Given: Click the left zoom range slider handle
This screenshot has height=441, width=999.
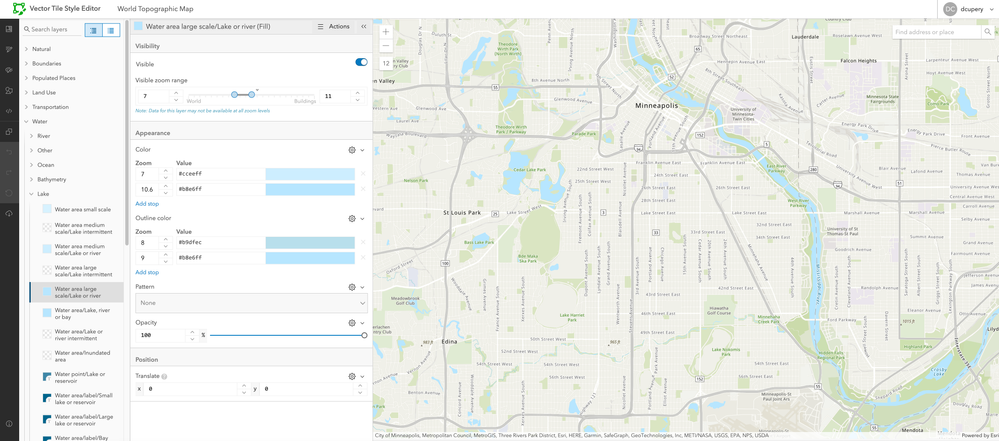Looking at the screenshot, I should pyautogui.click(x=234, y=94).
